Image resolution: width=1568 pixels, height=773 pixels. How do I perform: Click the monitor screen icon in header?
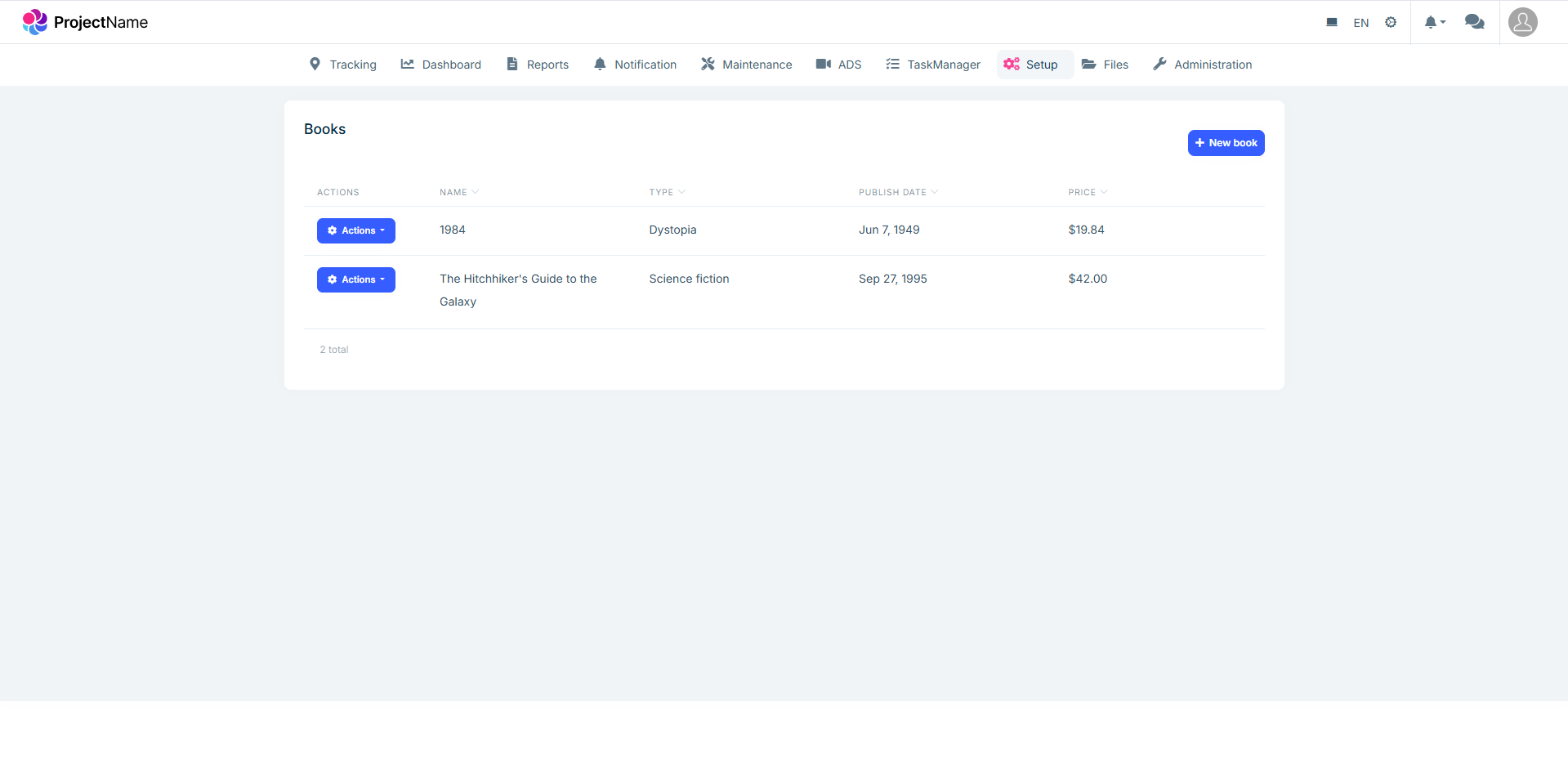click(x=1332, y=22)
